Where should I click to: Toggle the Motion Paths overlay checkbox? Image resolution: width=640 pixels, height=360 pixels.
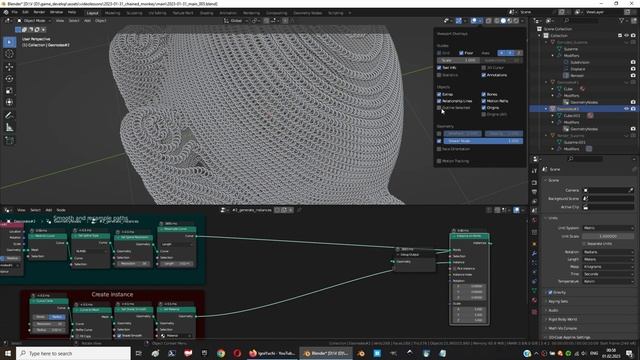click(484, 101)
